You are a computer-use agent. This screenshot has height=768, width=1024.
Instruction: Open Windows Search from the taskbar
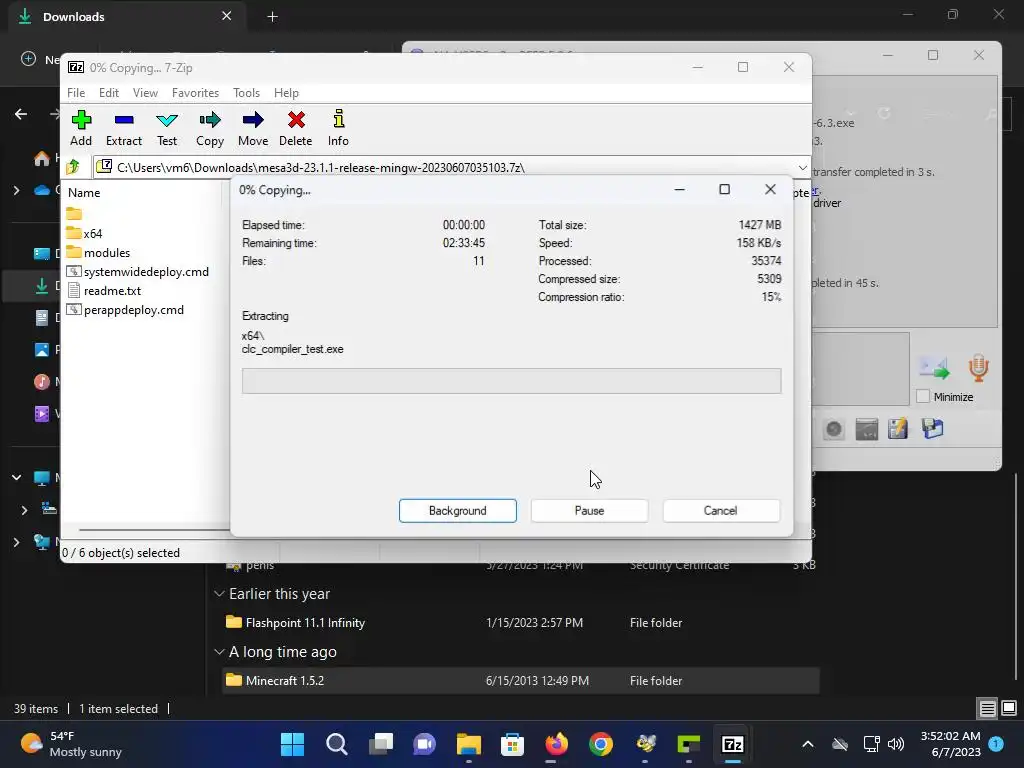(336, 744)
